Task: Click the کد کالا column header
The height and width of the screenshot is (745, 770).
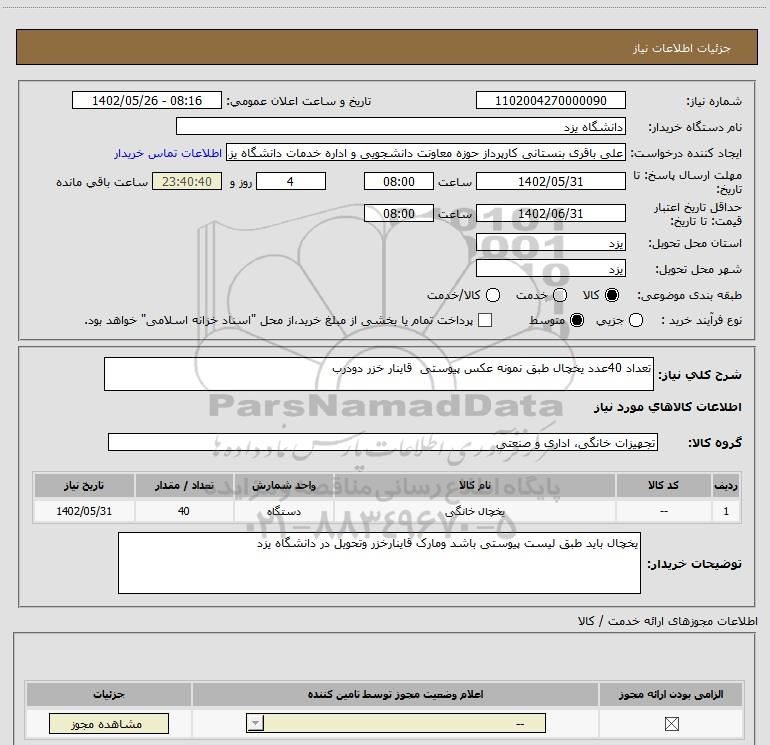Action: coord(663,486)
